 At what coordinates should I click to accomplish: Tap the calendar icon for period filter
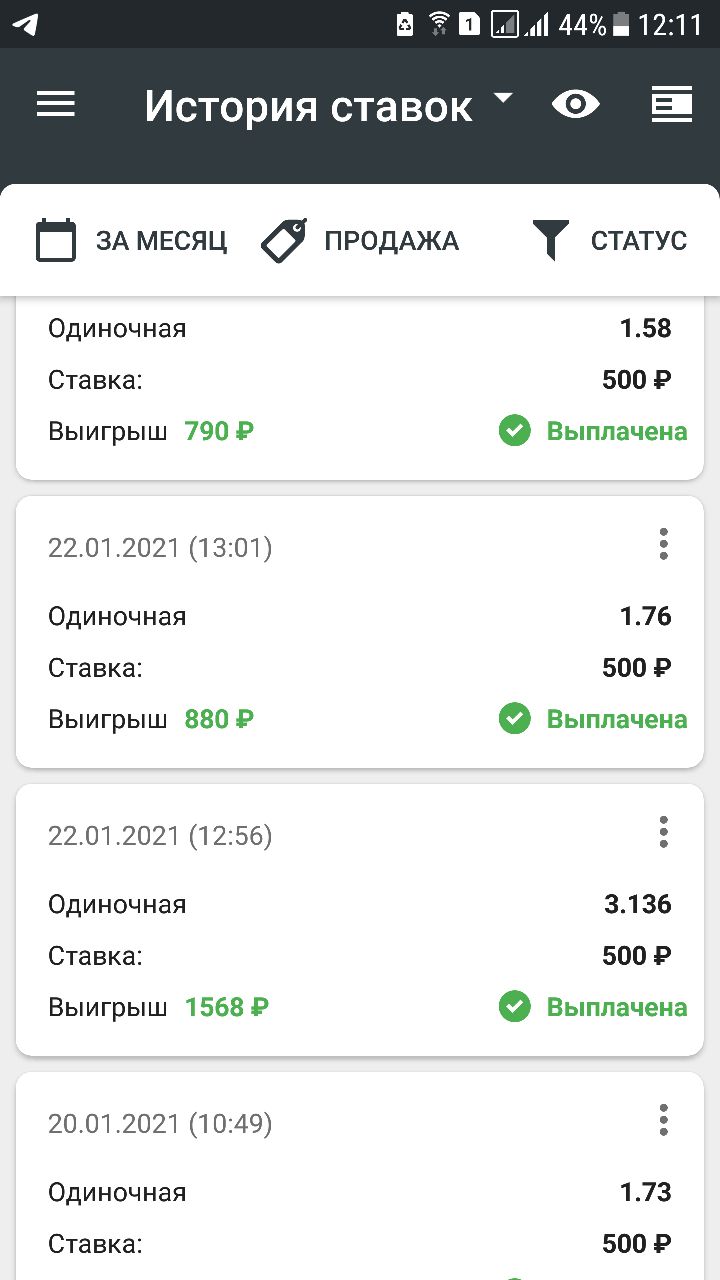point(56,241)
